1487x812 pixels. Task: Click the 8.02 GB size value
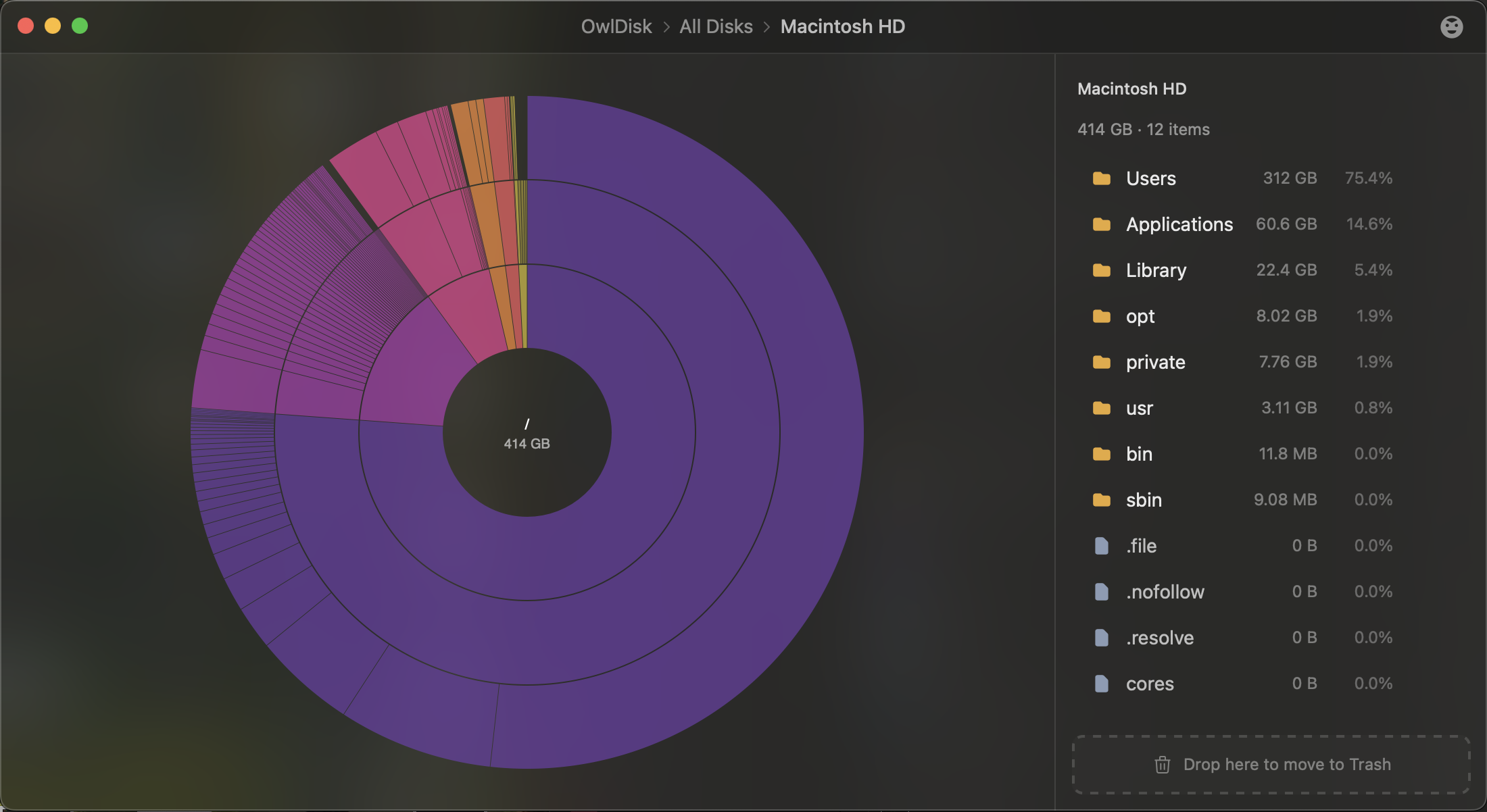click(x=1286, y=316)
